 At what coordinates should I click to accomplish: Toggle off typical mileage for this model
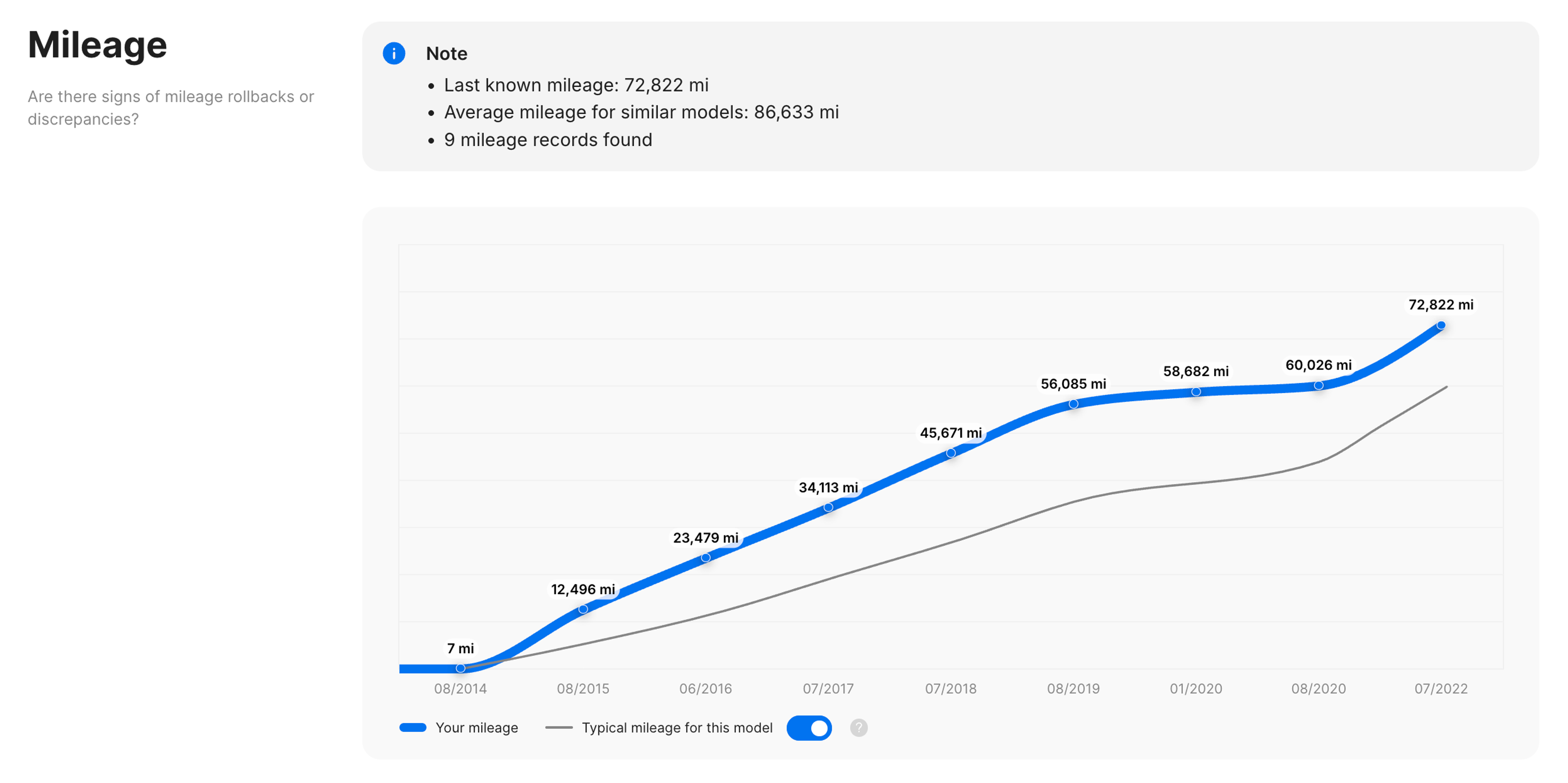click(x=809, y=727)
